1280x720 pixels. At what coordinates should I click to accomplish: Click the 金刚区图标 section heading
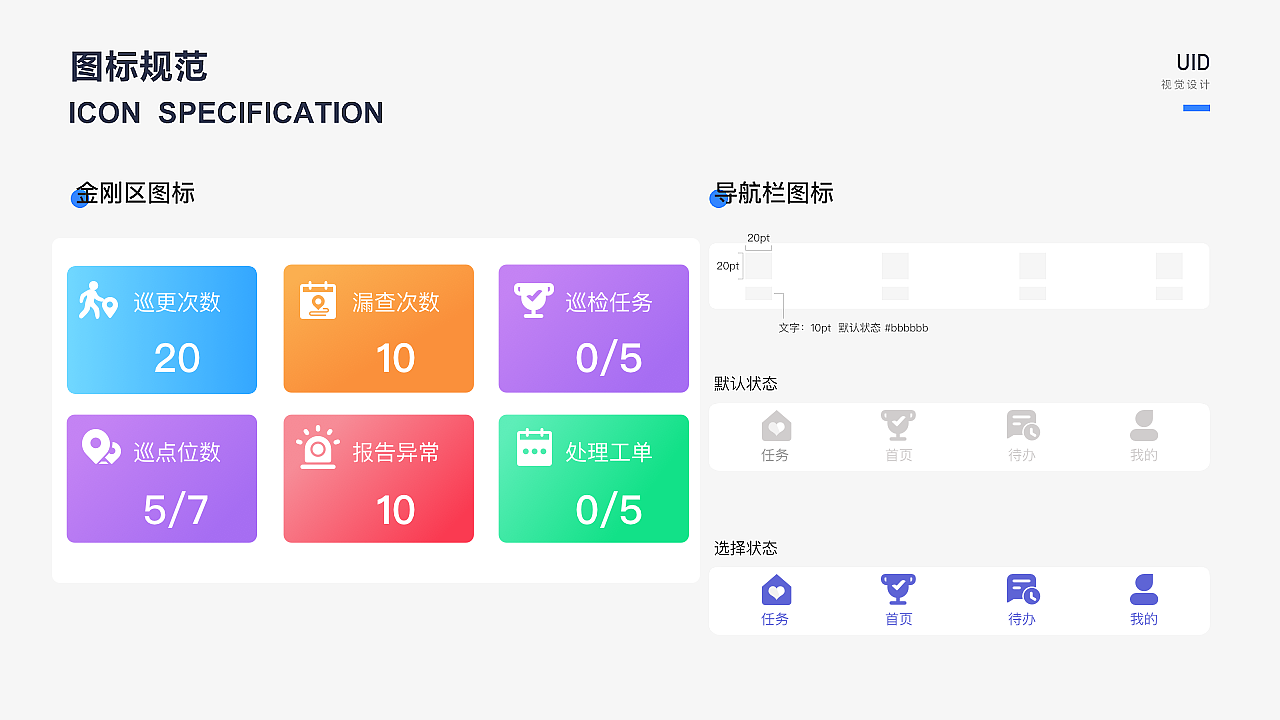click(x=134, y=193)
